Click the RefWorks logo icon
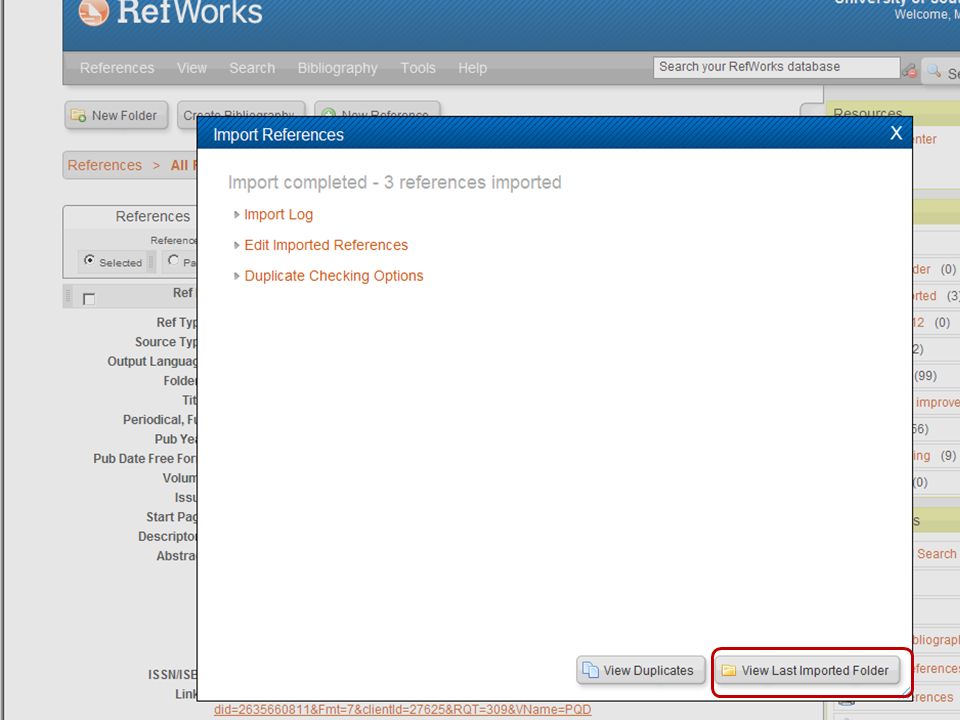This screenshot has width=960, height=720. [94, 12]
